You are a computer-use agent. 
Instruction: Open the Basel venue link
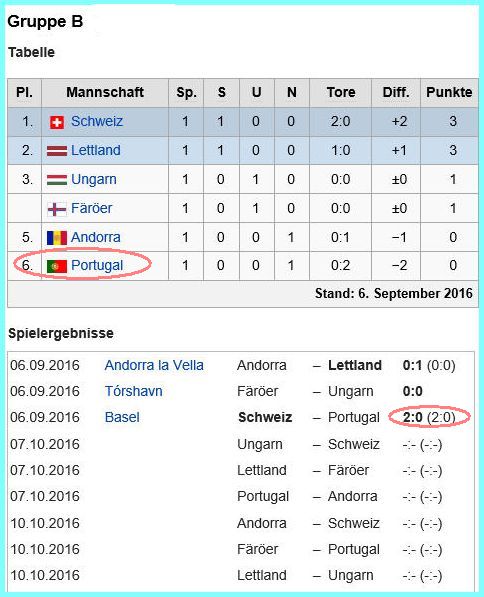coord(122,417)
